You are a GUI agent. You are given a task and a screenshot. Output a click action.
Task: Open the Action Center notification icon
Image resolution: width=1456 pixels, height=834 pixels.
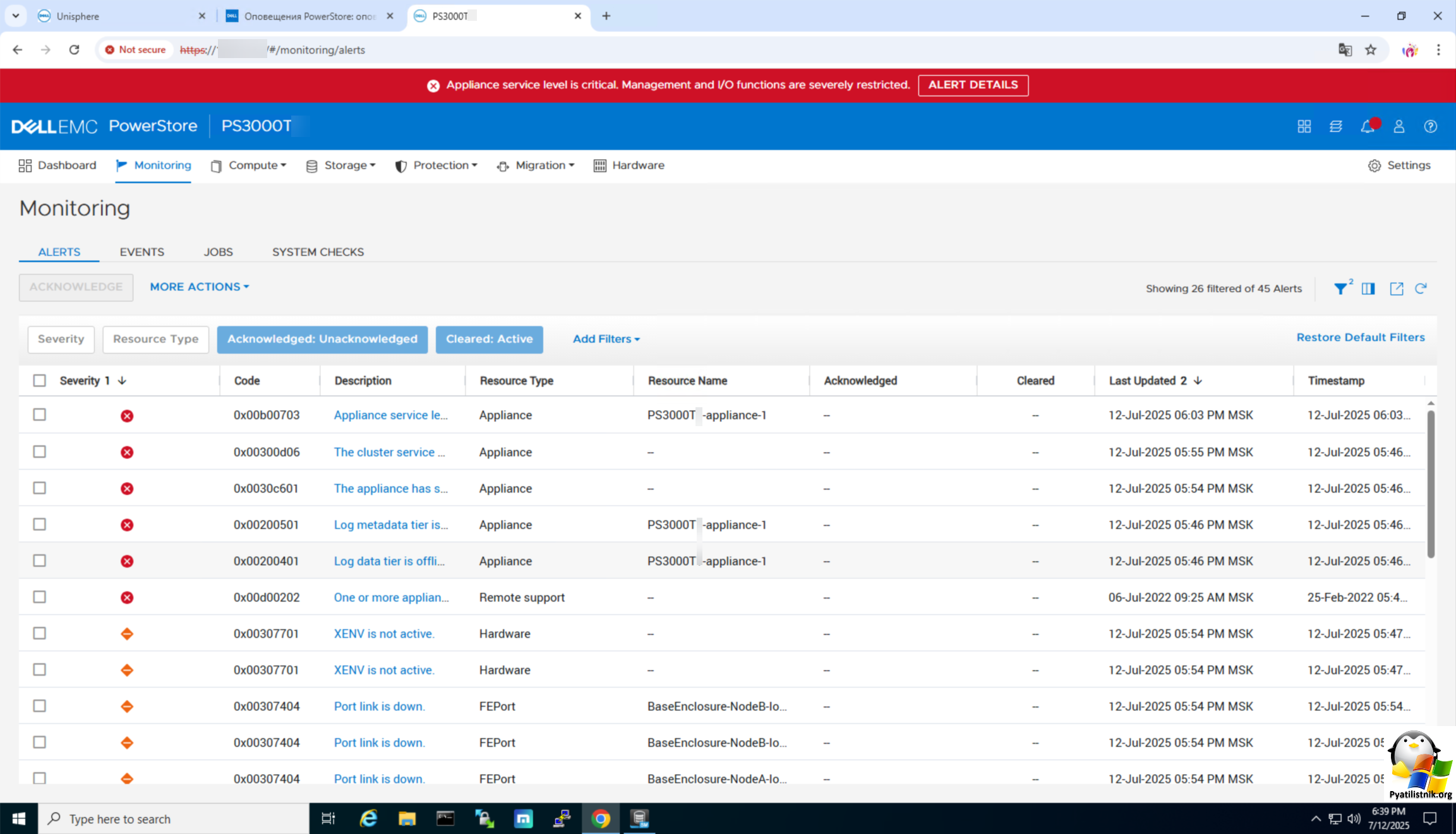pyautogui.click(x=1430, y=819)
